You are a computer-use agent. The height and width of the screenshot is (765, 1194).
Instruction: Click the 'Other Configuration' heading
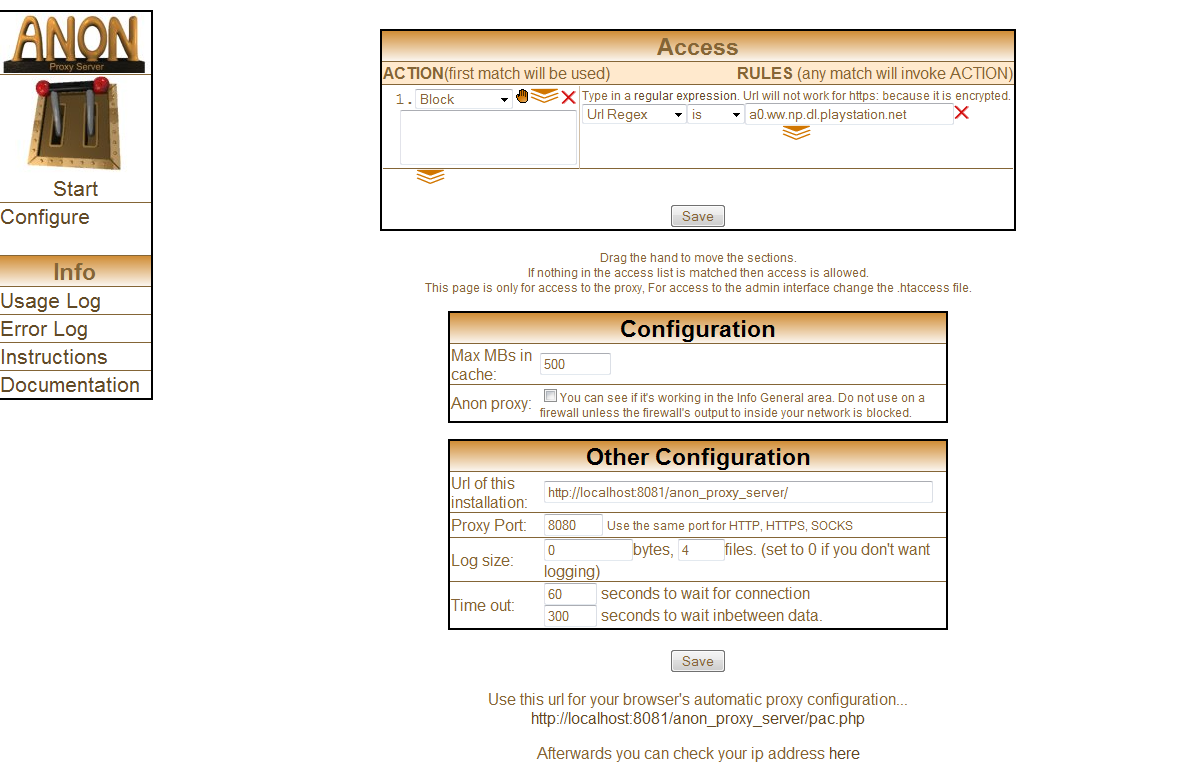[698, 457]
